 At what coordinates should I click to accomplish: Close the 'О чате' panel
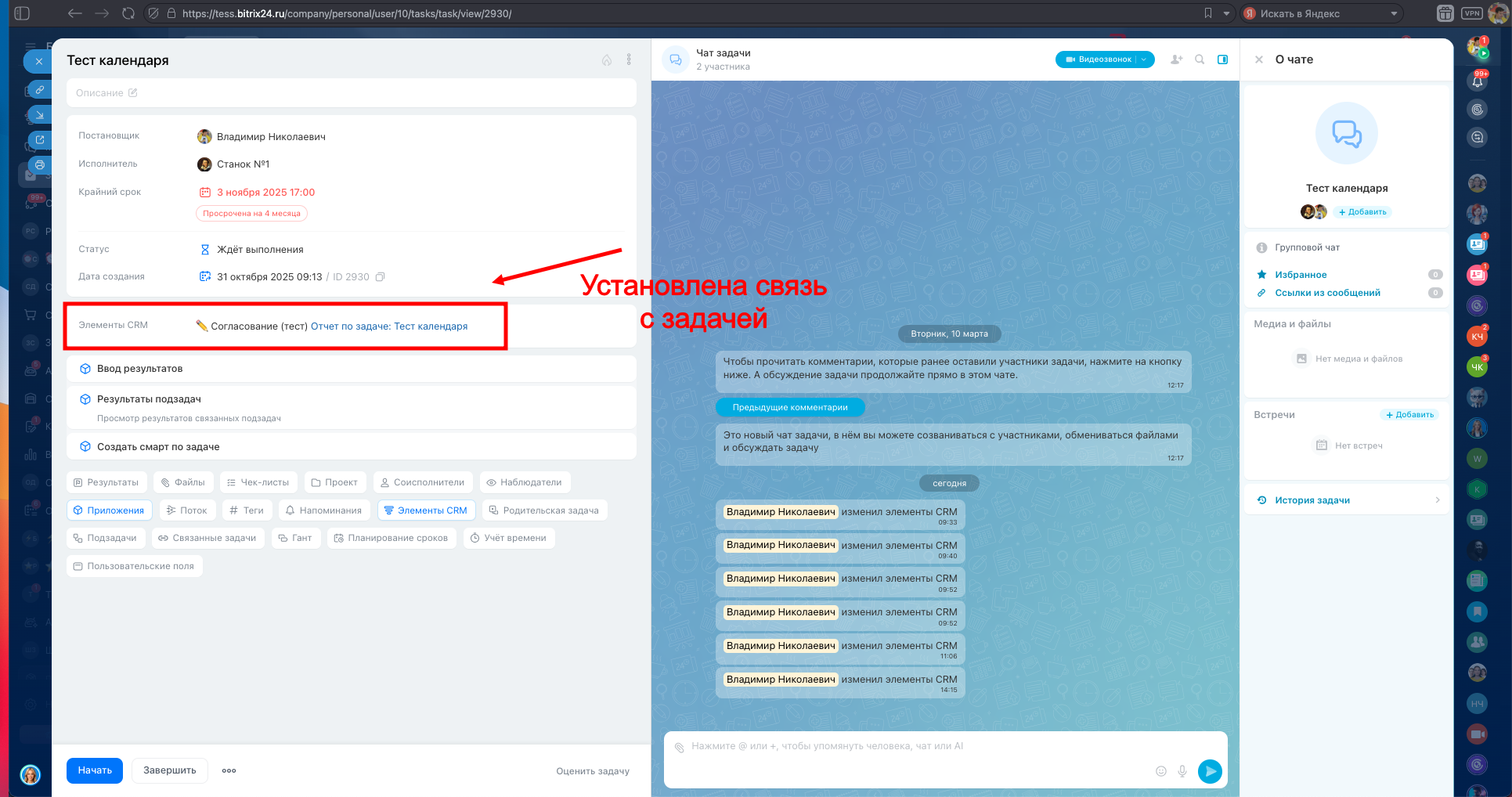coord(1259,60)
